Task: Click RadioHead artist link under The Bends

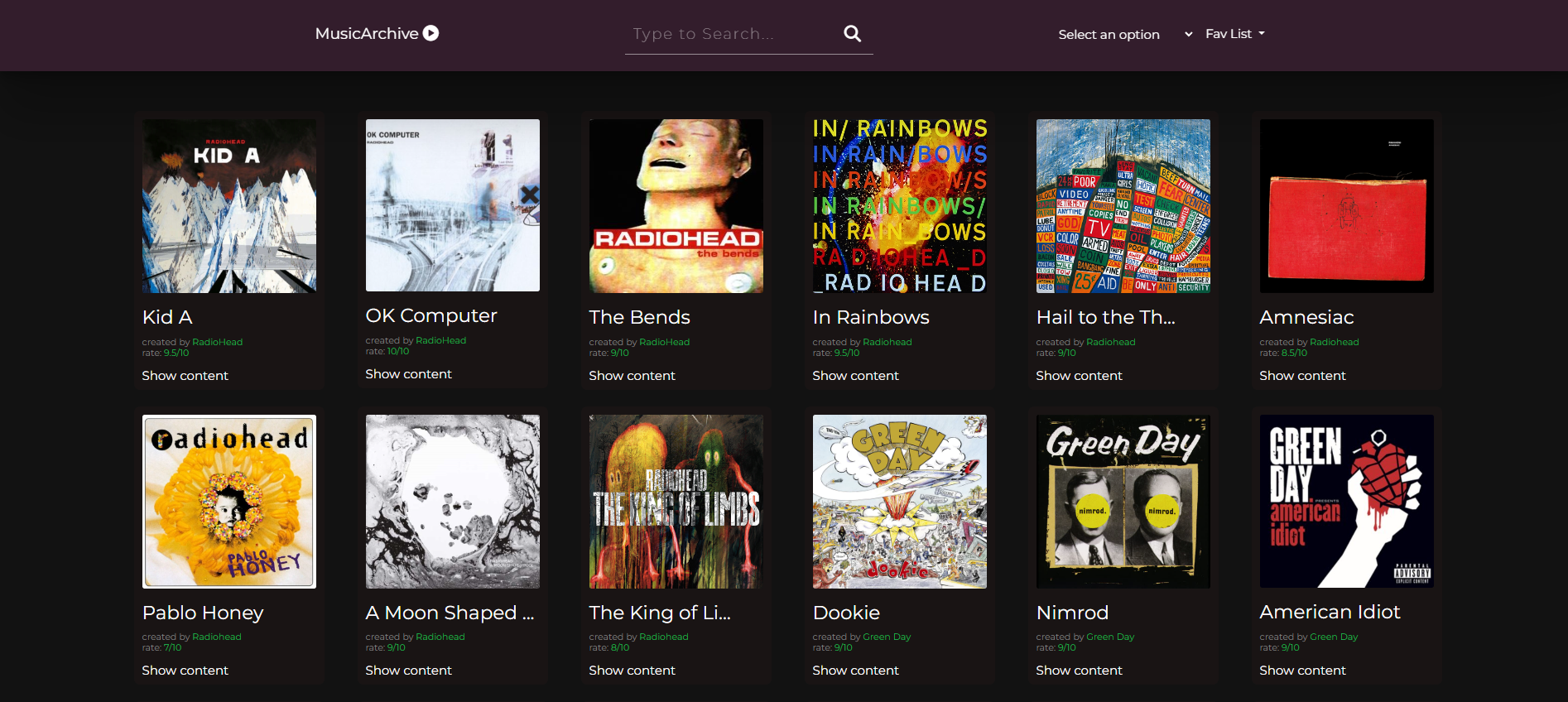Action: tap(665, 342)
